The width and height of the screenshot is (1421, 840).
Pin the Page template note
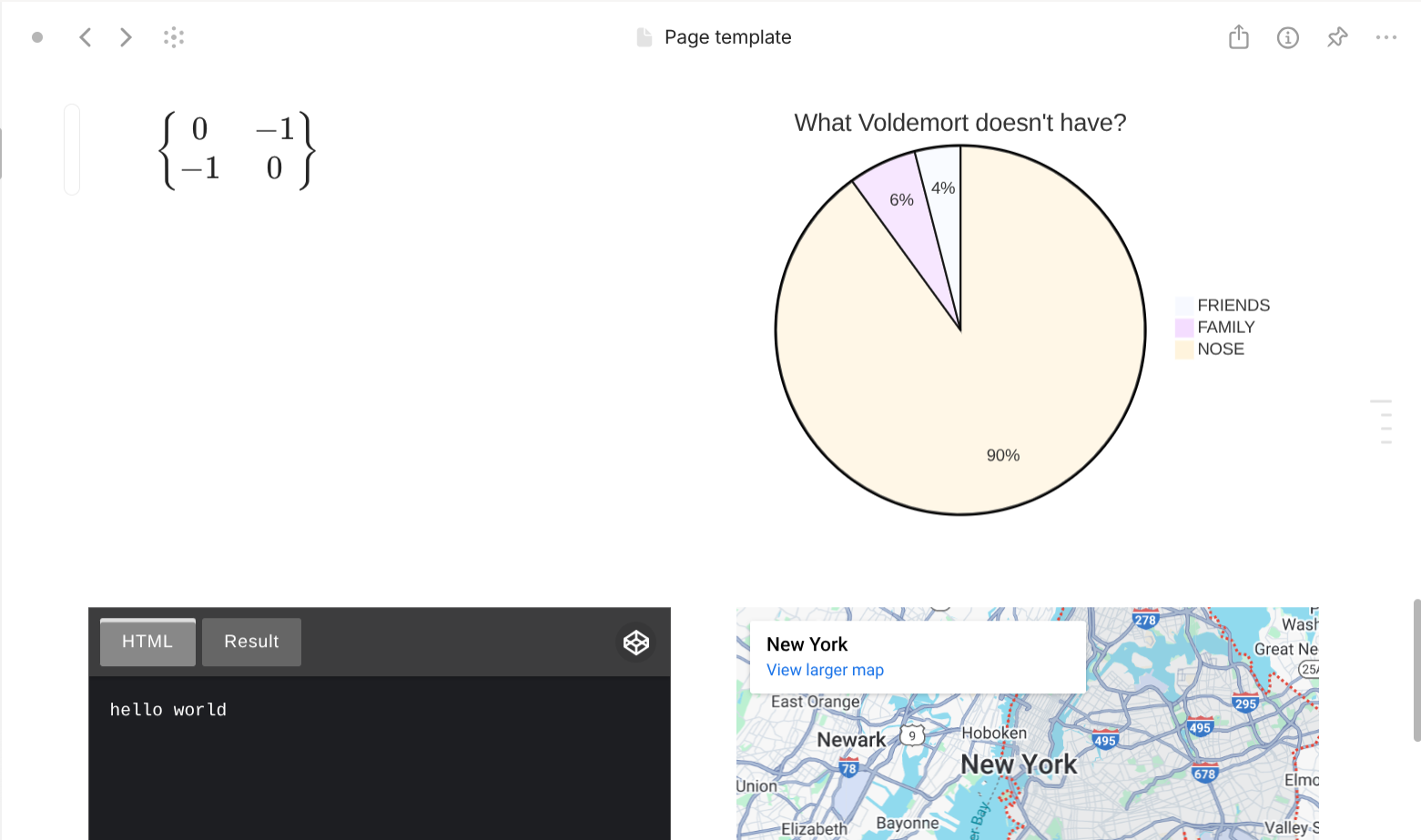1336,37
